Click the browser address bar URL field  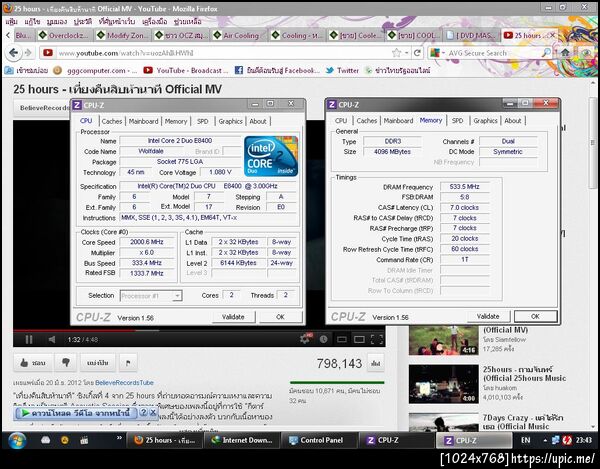pos(224,53)
